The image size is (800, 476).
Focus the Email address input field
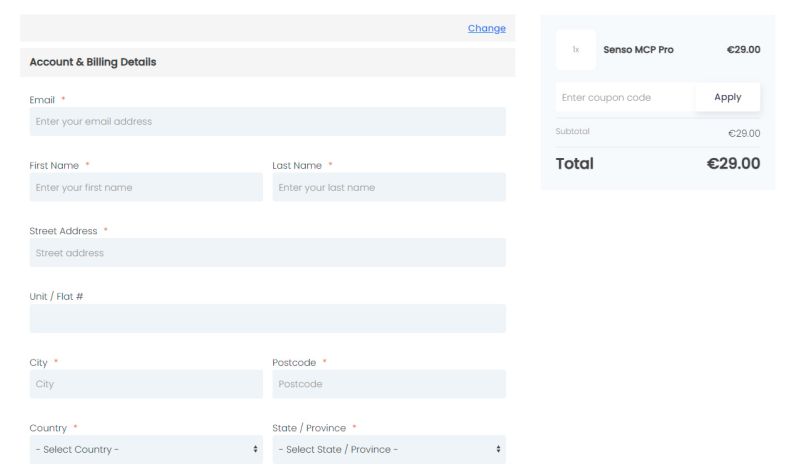coord(267,121)
